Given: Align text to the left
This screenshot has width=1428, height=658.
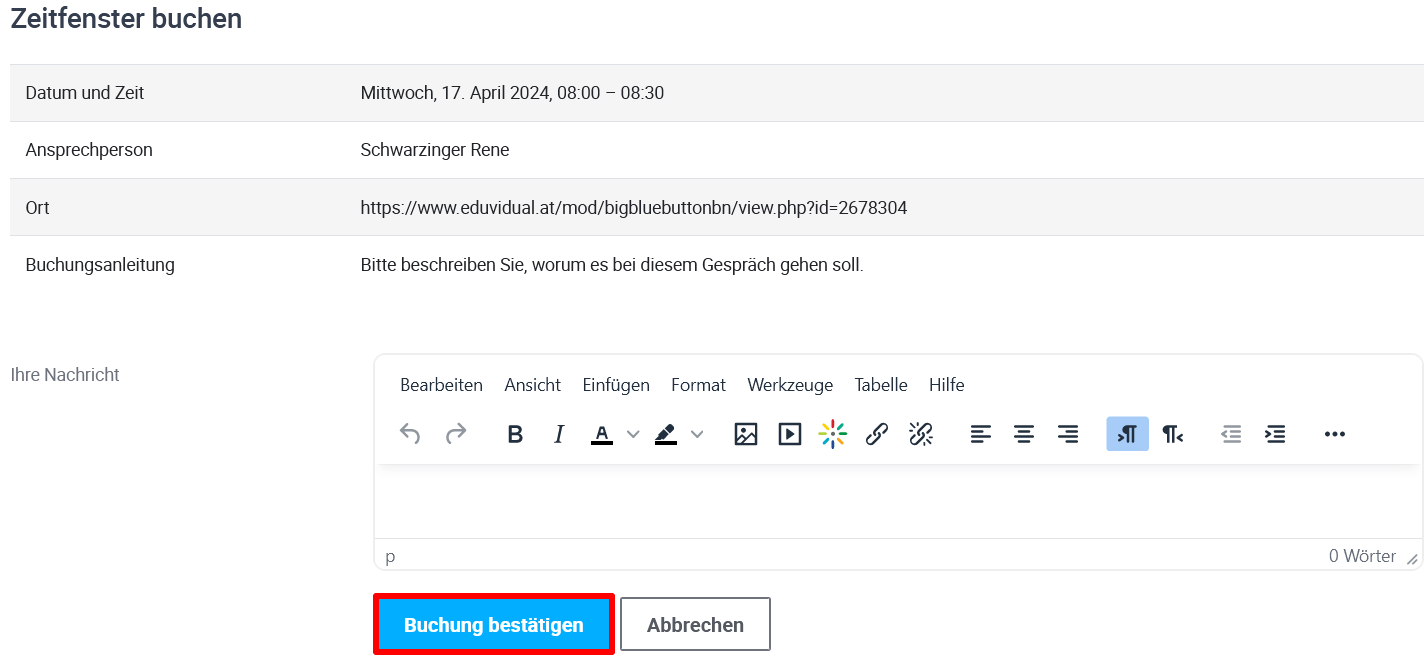Looking at the screenshot, I should (981, 434).
